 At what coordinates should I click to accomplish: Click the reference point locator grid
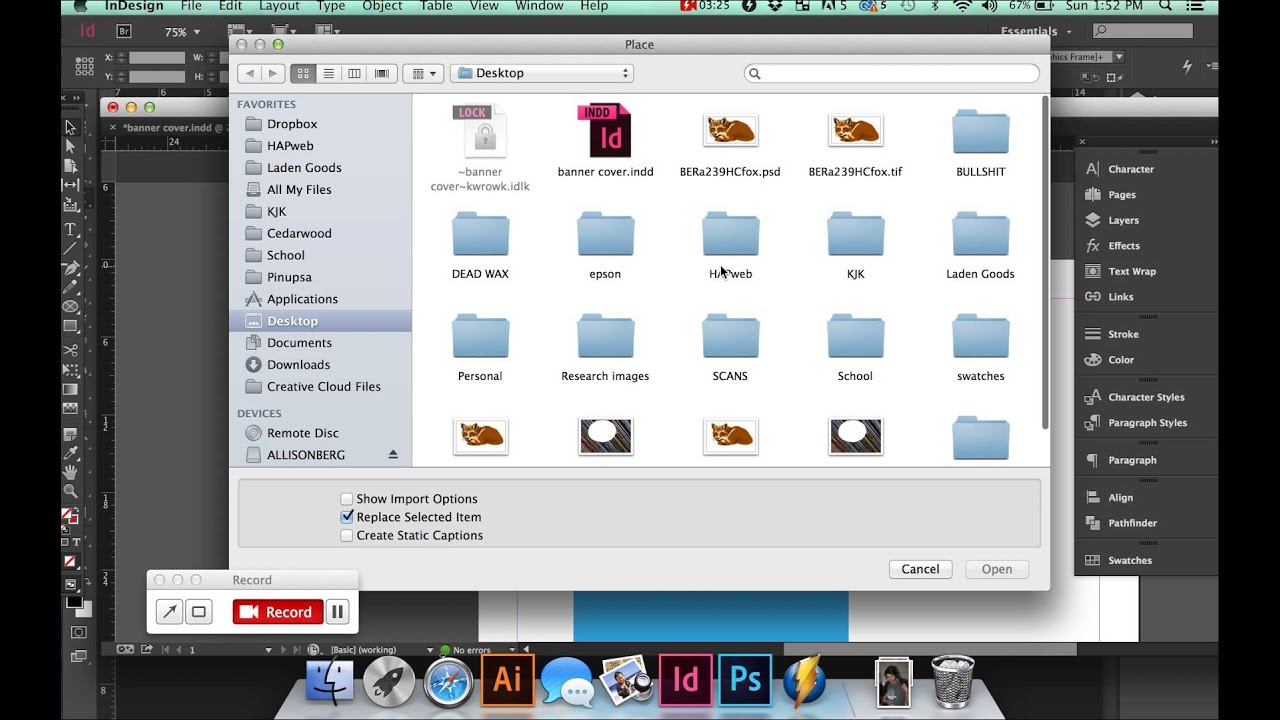coord(85,67)
